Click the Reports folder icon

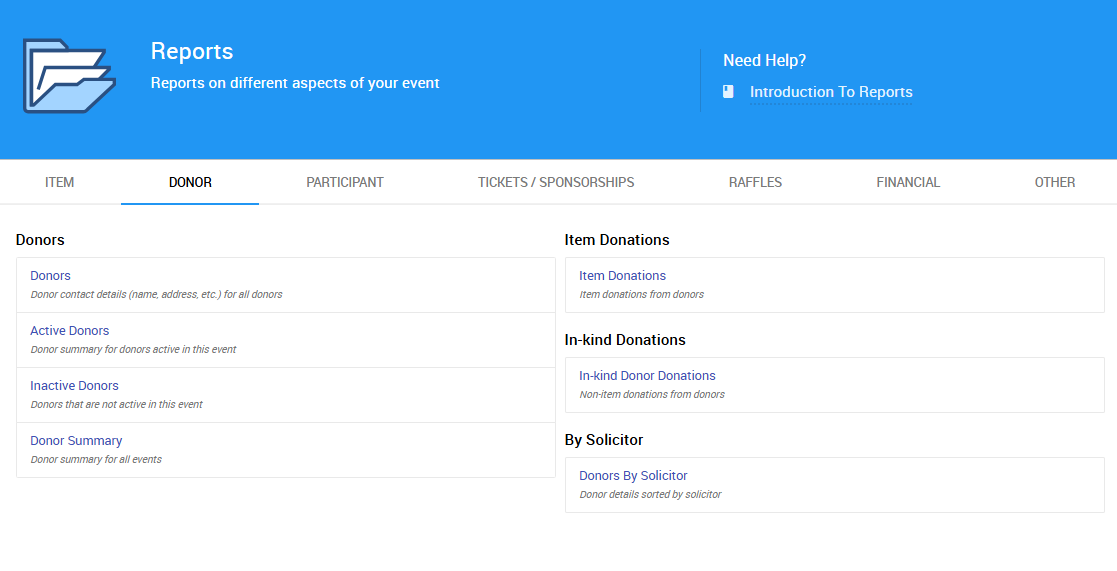click(x=69, y=76)
